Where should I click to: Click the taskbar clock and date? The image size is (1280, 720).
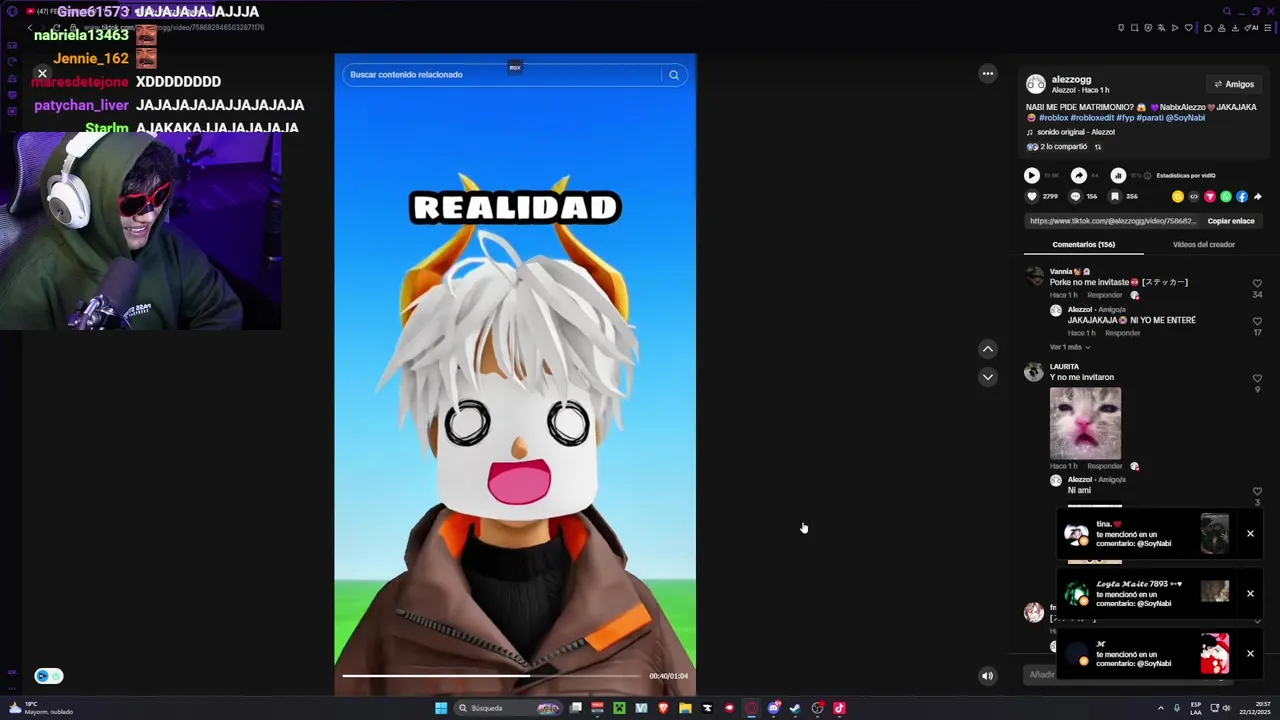click(x=1254, y=708)
